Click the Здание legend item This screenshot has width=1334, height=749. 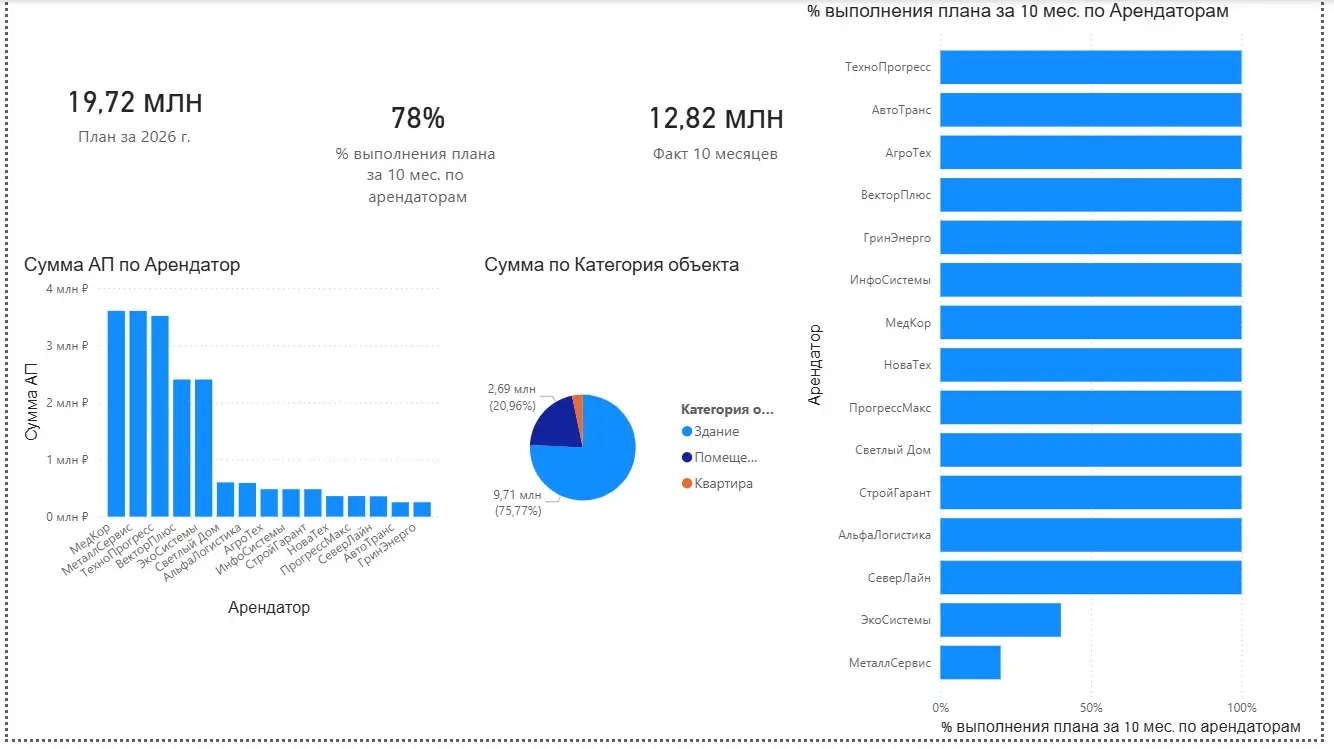(x=711, y=432)
